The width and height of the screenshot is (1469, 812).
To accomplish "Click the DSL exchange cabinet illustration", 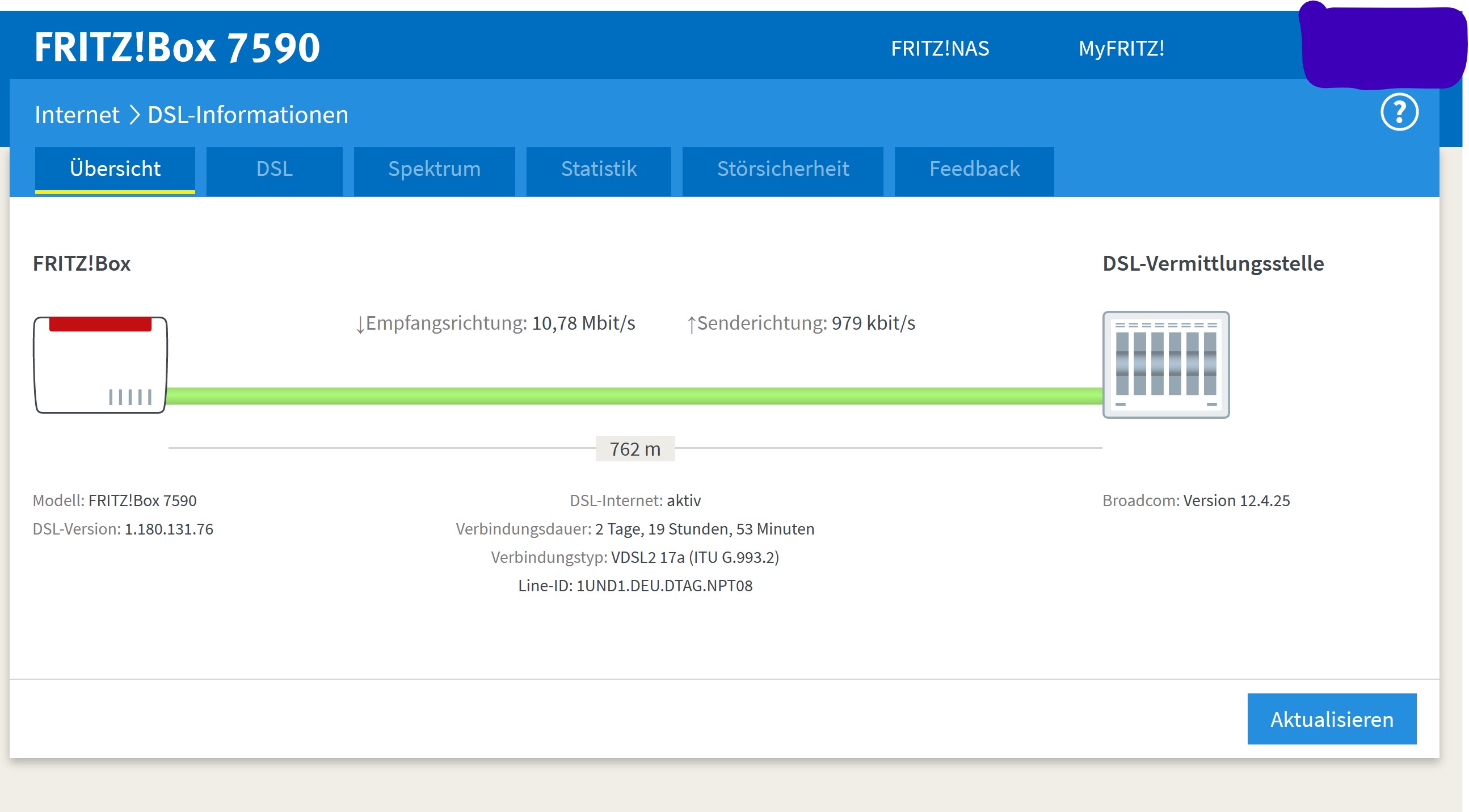I will click(1165, 364).
